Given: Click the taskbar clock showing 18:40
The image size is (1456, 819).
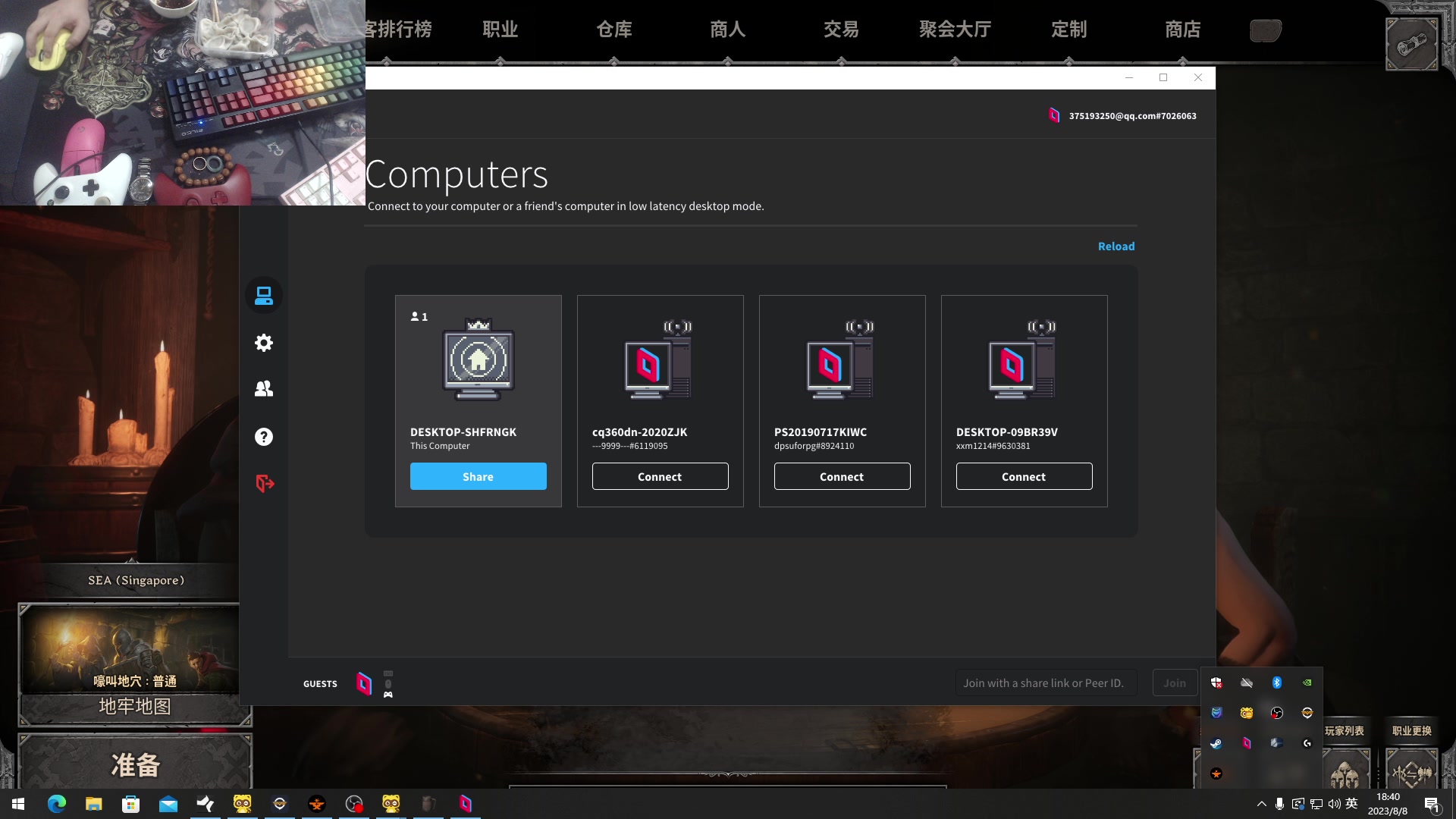Looking at the screenshot, I should (1388, 804).
